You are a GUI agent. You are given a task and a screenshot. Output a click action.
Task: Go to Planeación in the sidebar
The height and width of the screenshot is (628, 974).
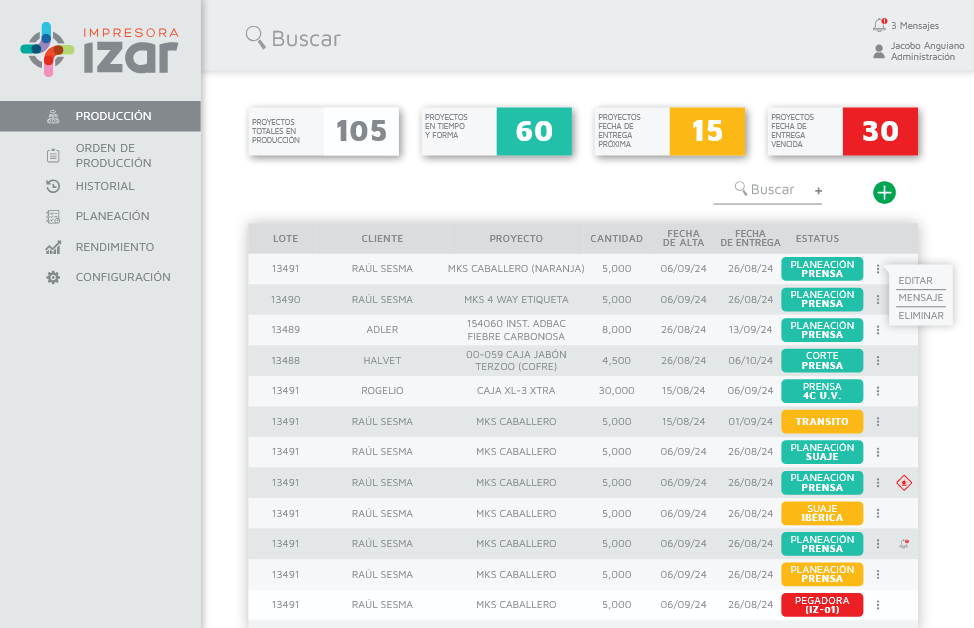tap(112, 216)
